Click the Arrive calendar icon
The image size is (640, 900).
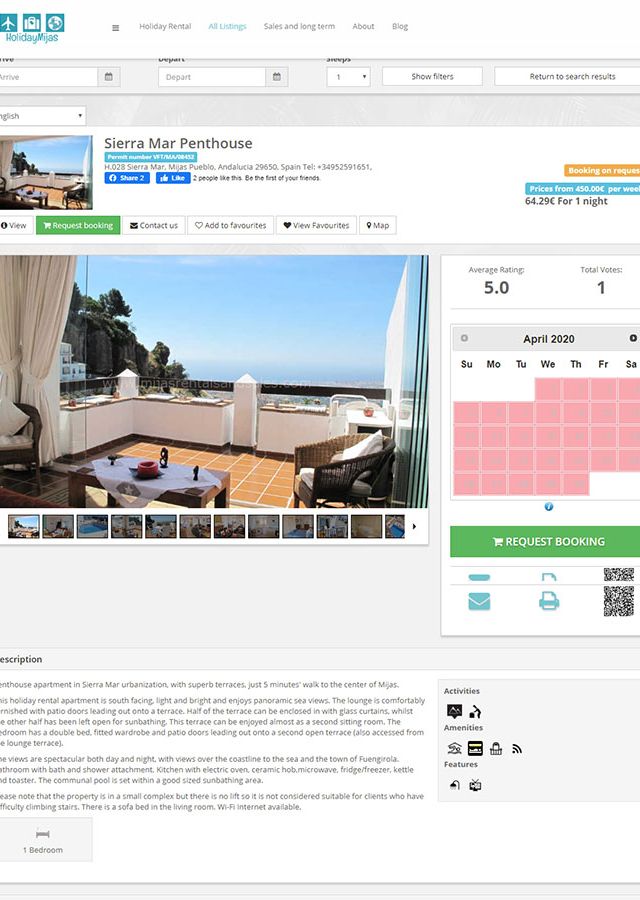click(x=108, y=77)
